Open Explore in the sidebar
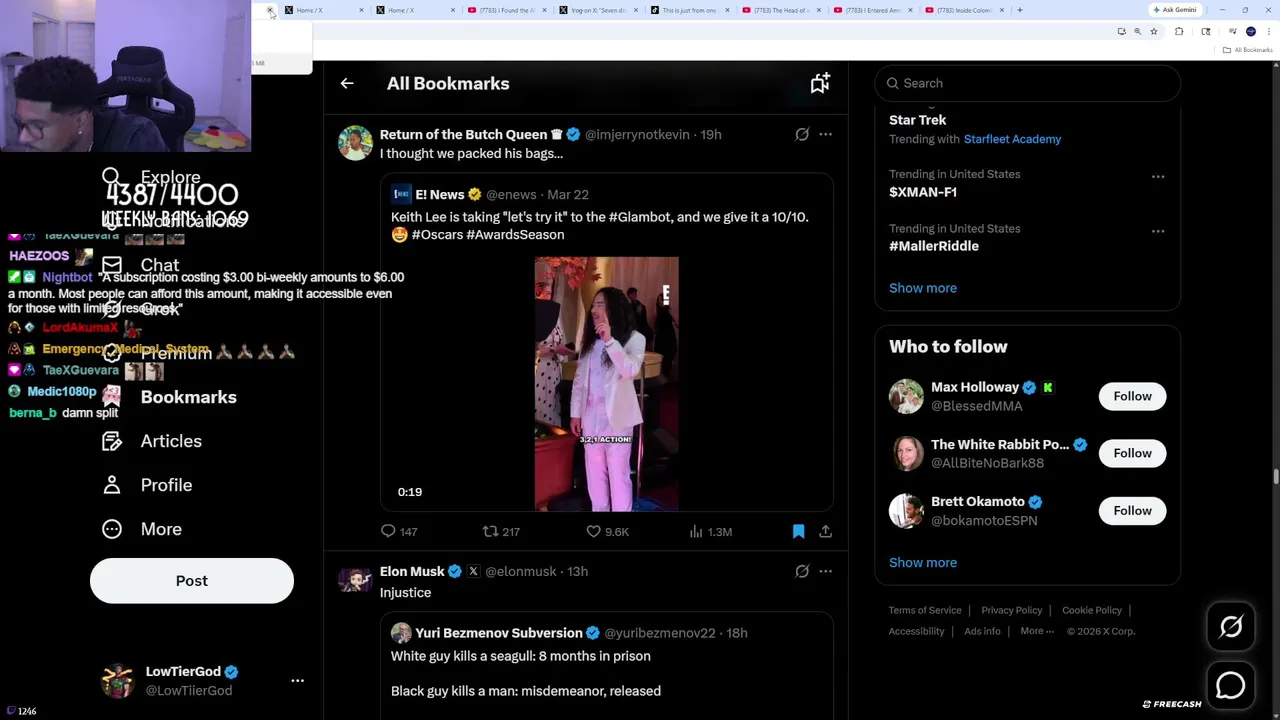Image resolution: width=1280 pixels, height=720 pixels. click(x=152, y=177)
